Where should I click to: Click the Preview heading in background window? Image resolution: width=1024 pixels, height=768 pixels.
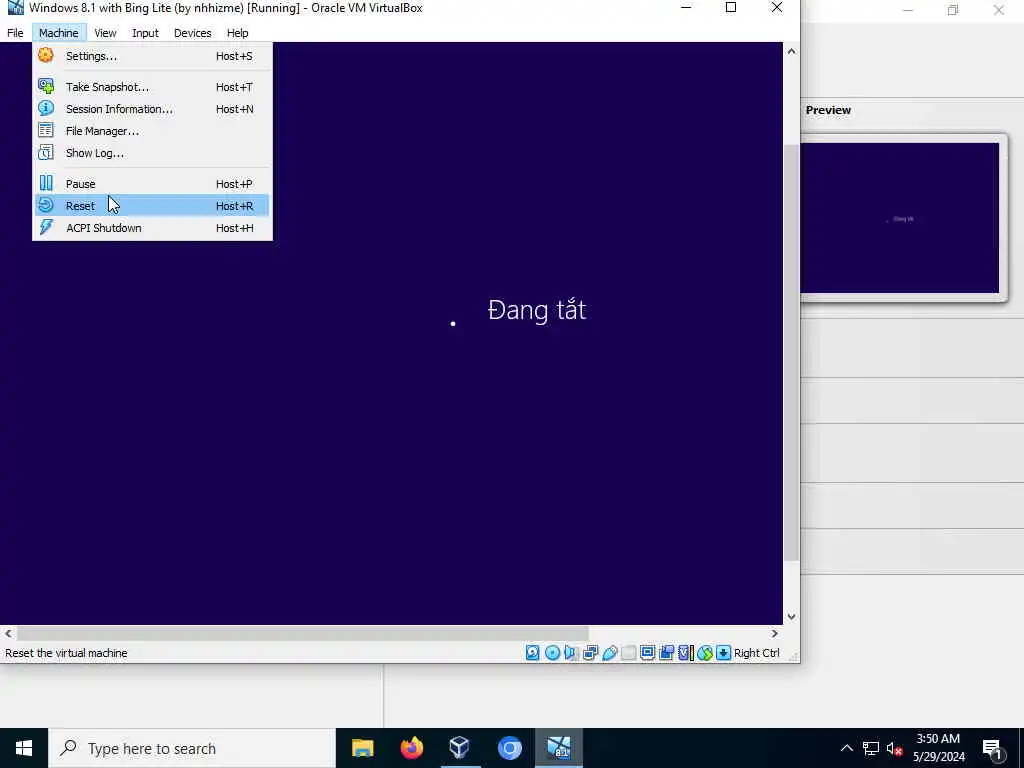(x=828, y=110)
